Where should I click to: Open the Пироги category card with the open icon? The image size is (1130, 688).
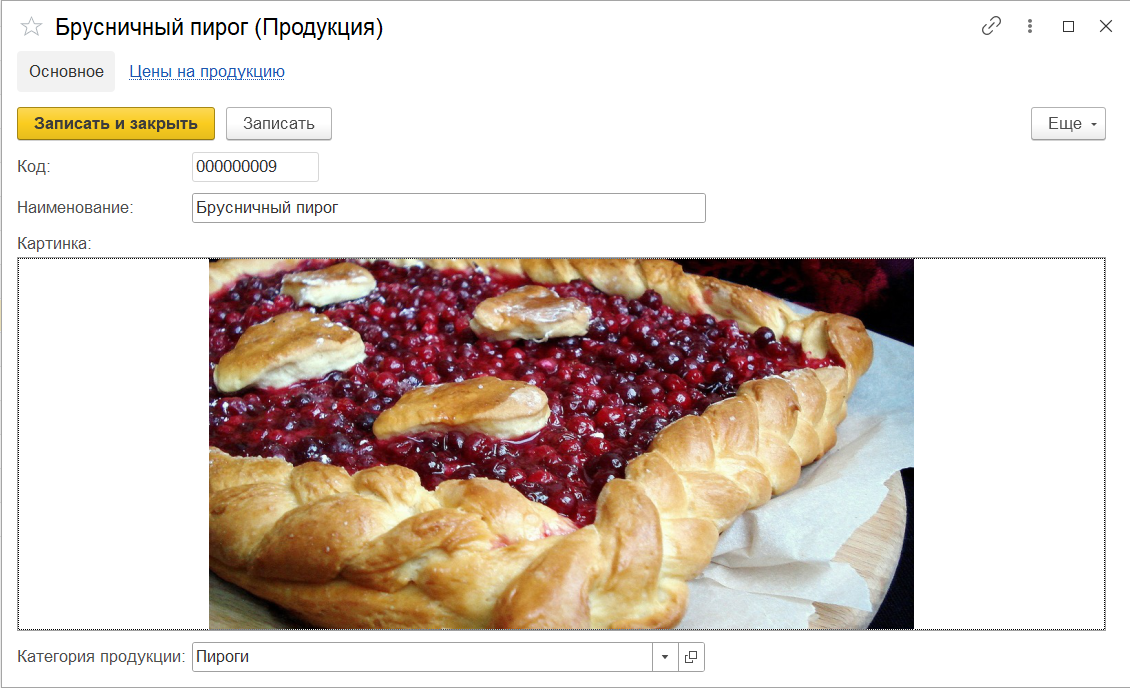pyautogui.click(x=691, y=657)
